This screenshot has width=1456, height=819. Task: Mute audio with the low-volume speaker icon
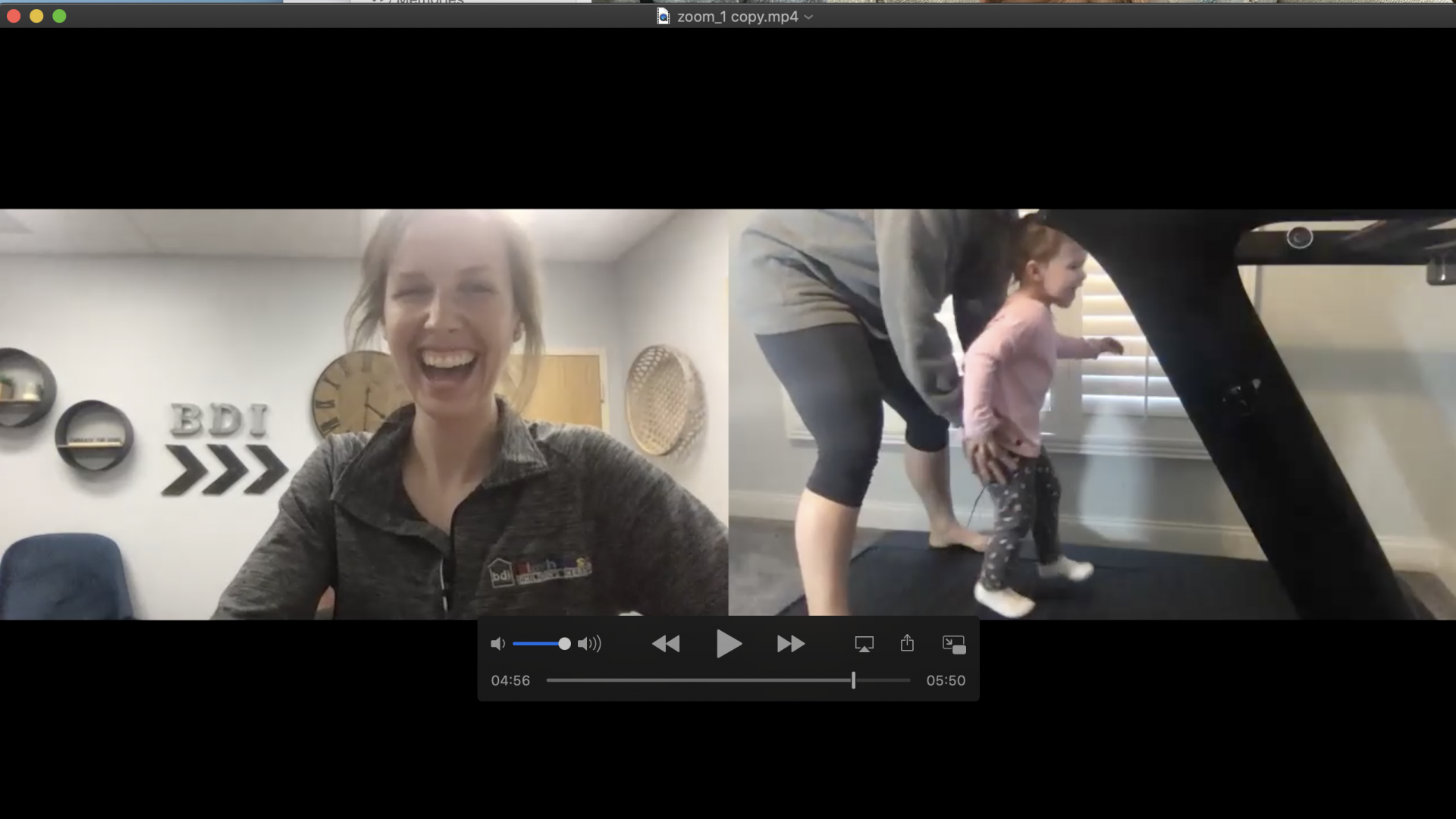pyautogui.click(x=497, y=644)
